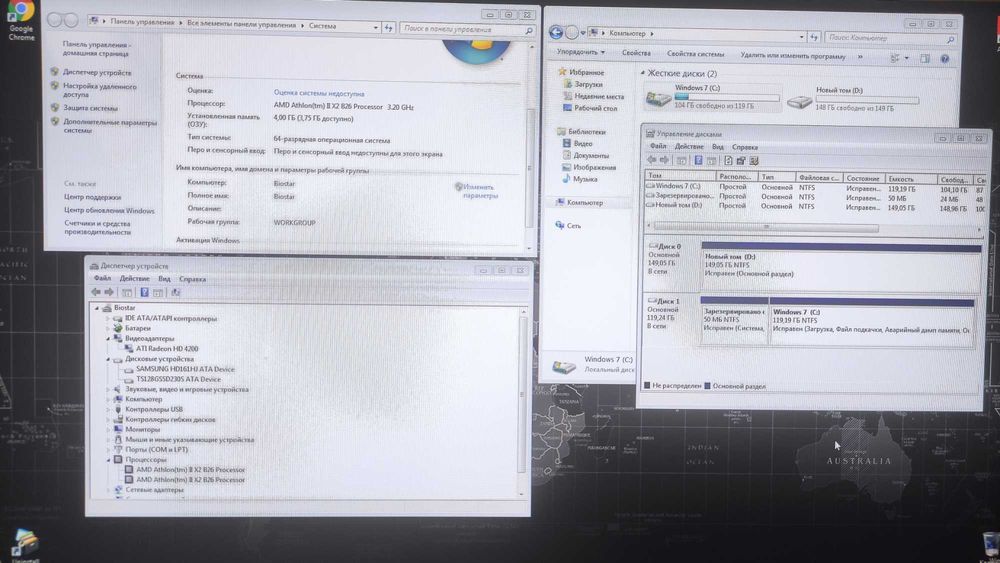
Task: Expand sound, video and game devices node
Action: [108, 389]
